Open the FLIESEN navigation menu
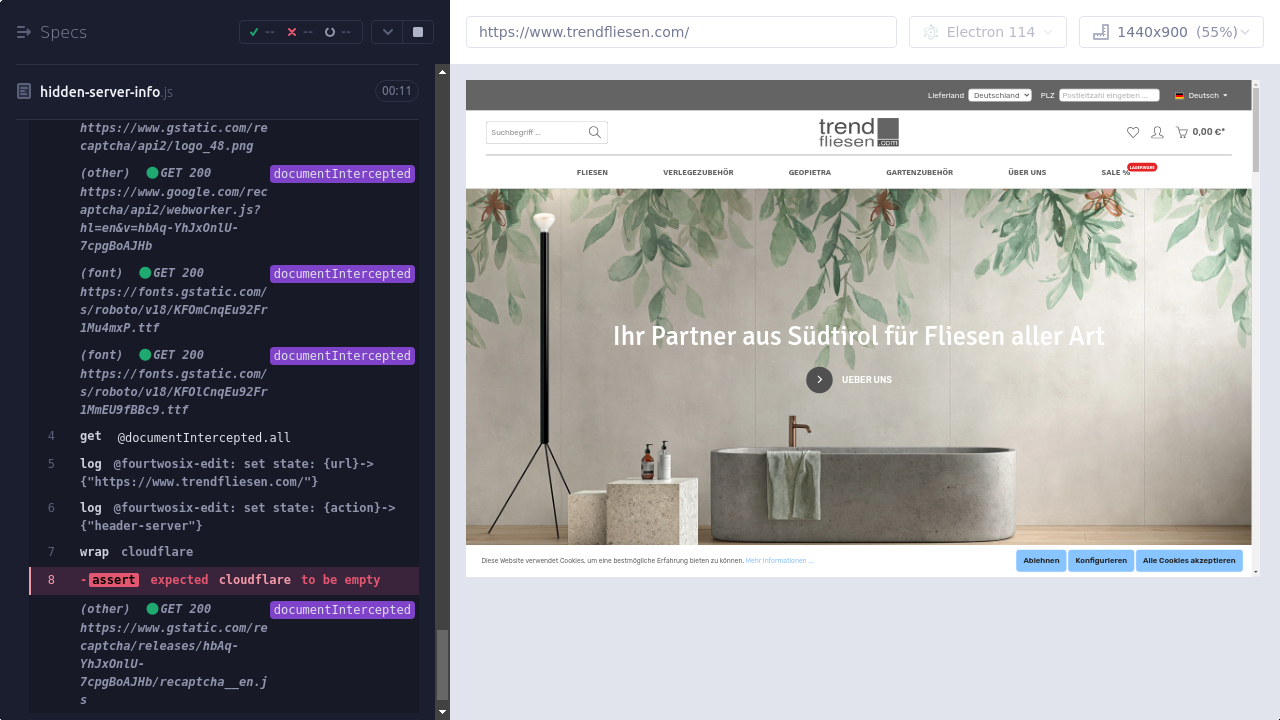The image size is (1280, 720). pyautogui.click(x=592, y=173)
